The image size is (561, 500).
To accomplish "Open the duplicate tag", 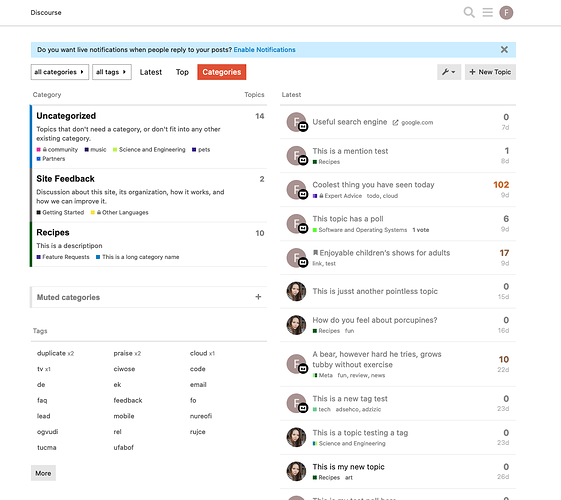I will point(51,353).
